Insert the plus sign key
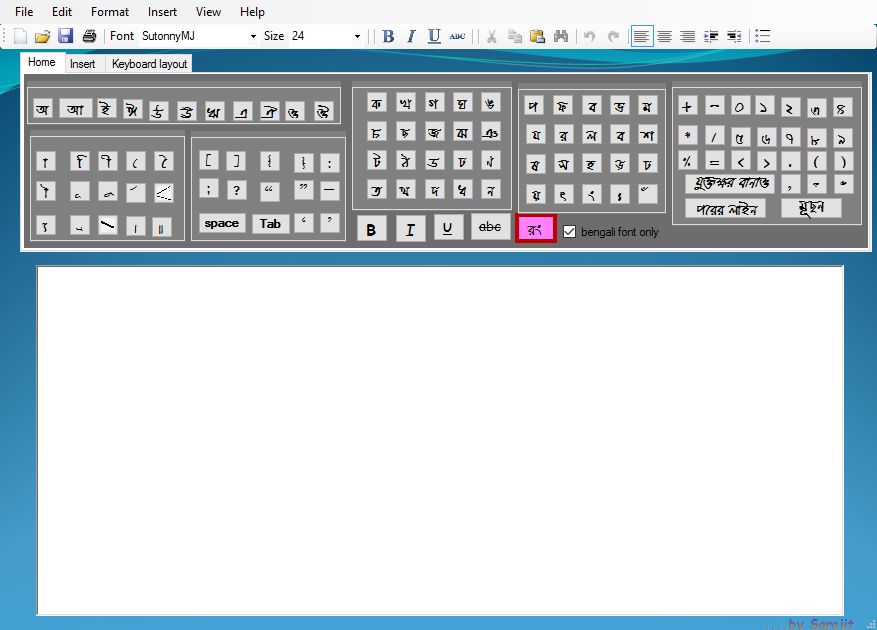The image size is (877, 630). pyautogui.click(x=687, y=106)
